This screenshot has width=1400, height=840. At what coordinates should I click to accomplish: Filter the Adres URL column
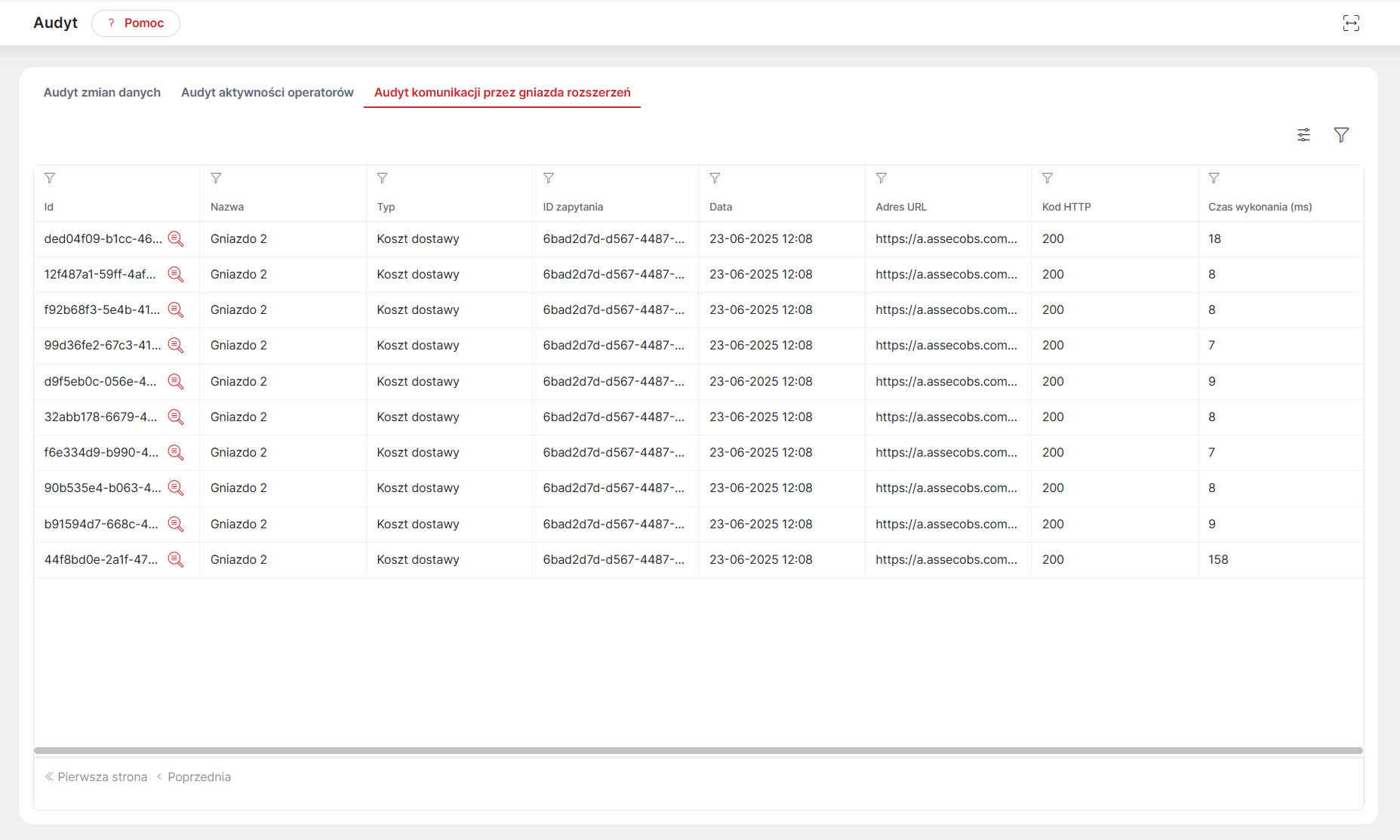click(882, 178)
